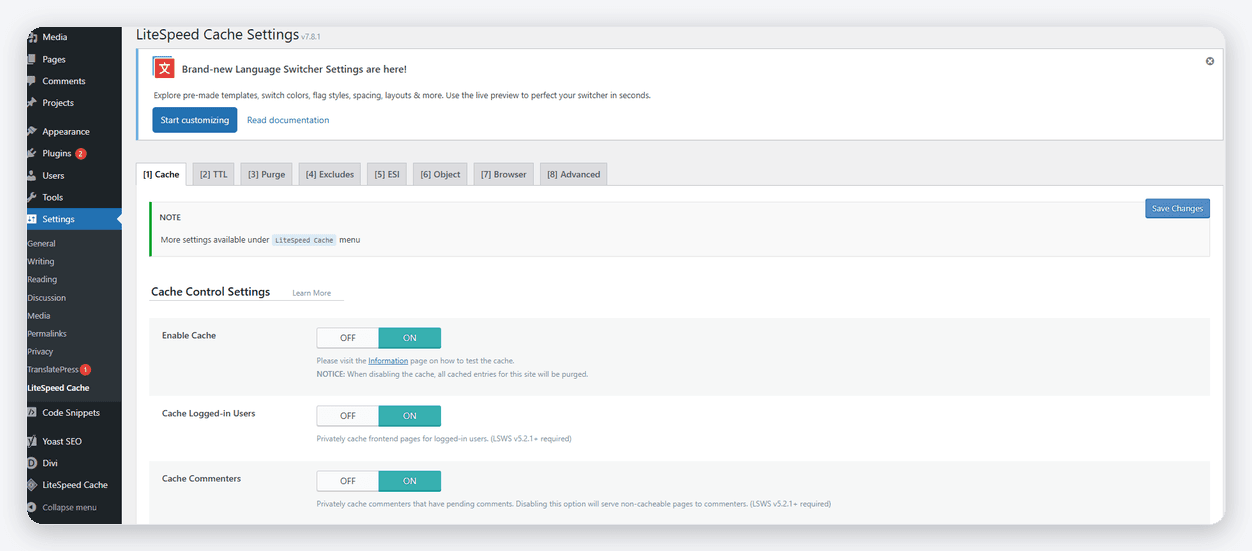Click the Users person icon
This screenshot has height=551, width=1252.
coord(32,175)
